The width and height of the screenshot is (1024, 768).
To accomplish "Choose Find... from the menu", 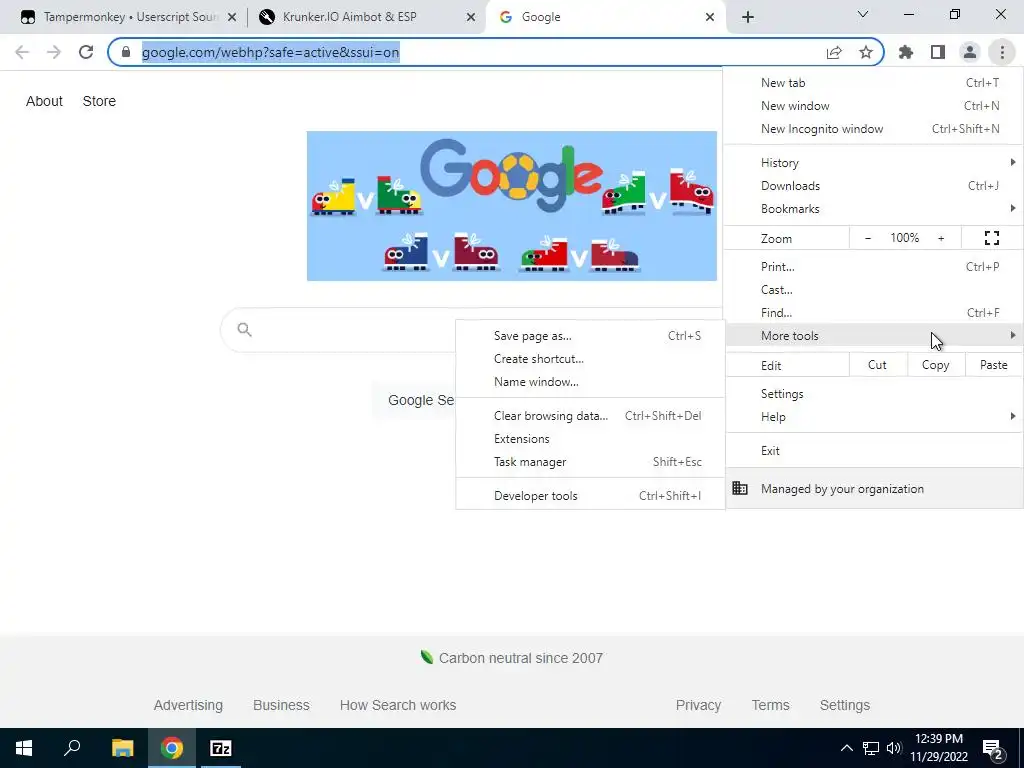I will 873,313.
